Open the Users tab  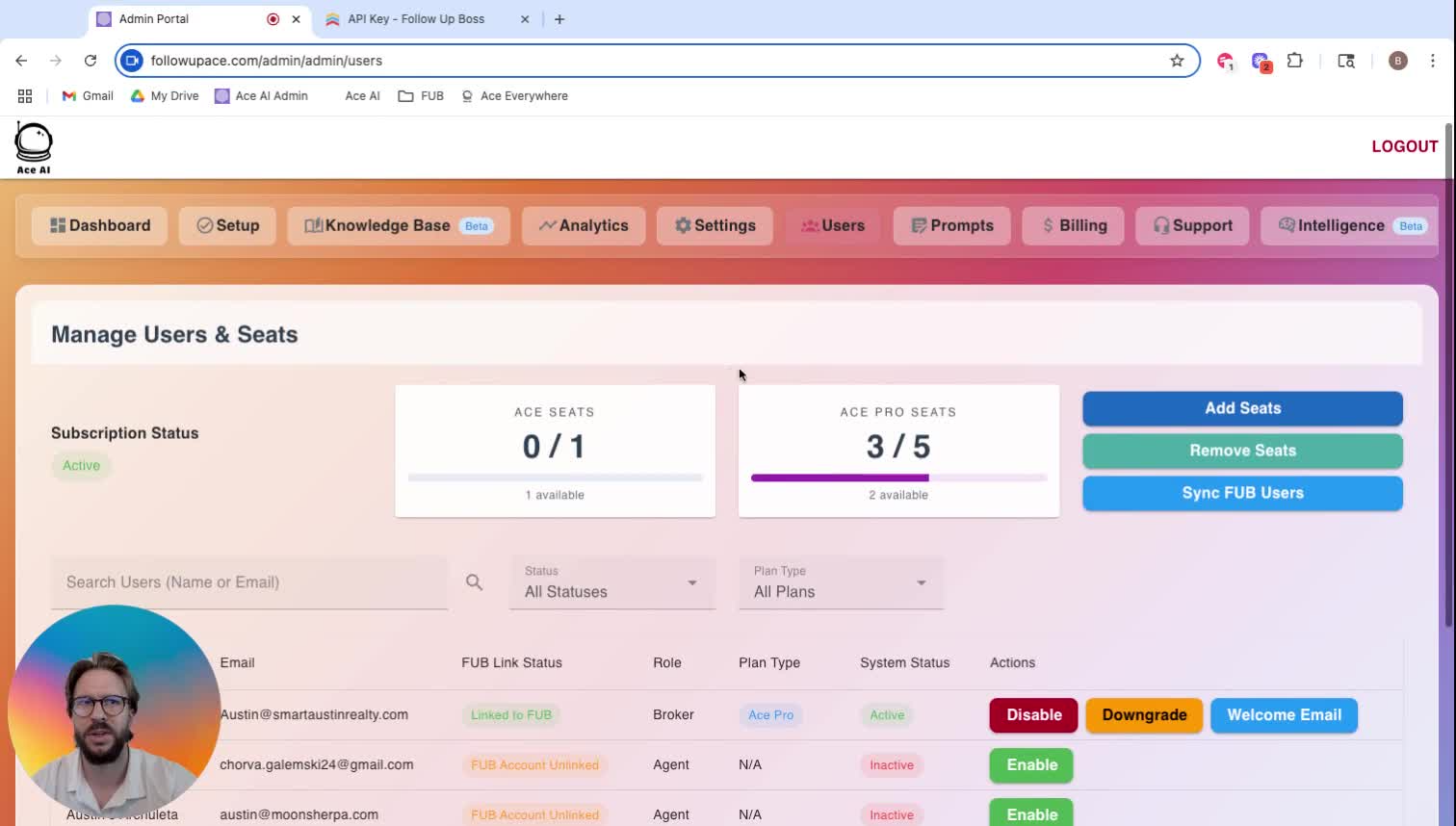(833, 225)
